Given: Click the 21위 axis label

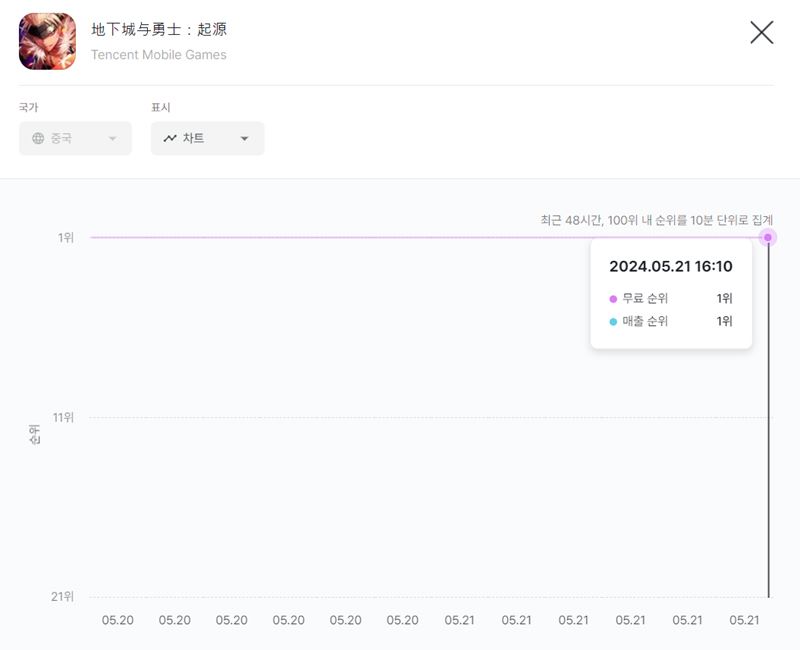Looking at the screenshot, I should tap(63, 596).
